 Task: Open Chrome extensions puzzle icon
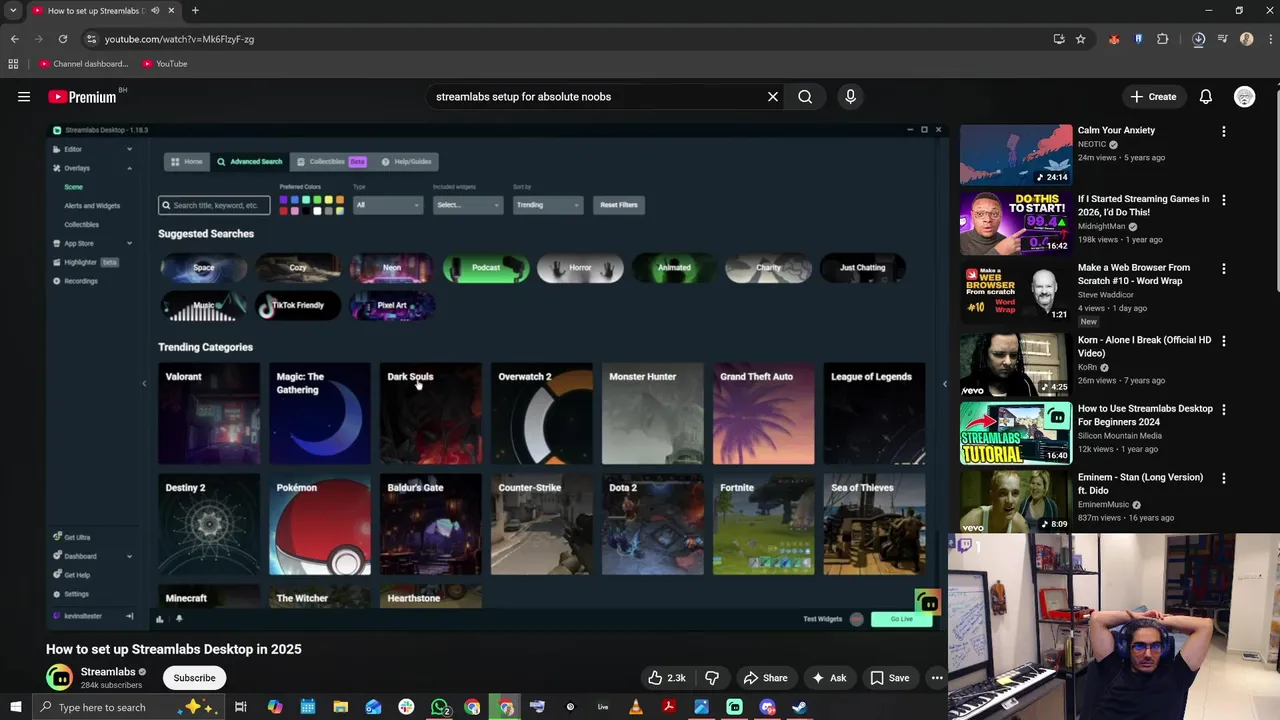(1162, 39)
